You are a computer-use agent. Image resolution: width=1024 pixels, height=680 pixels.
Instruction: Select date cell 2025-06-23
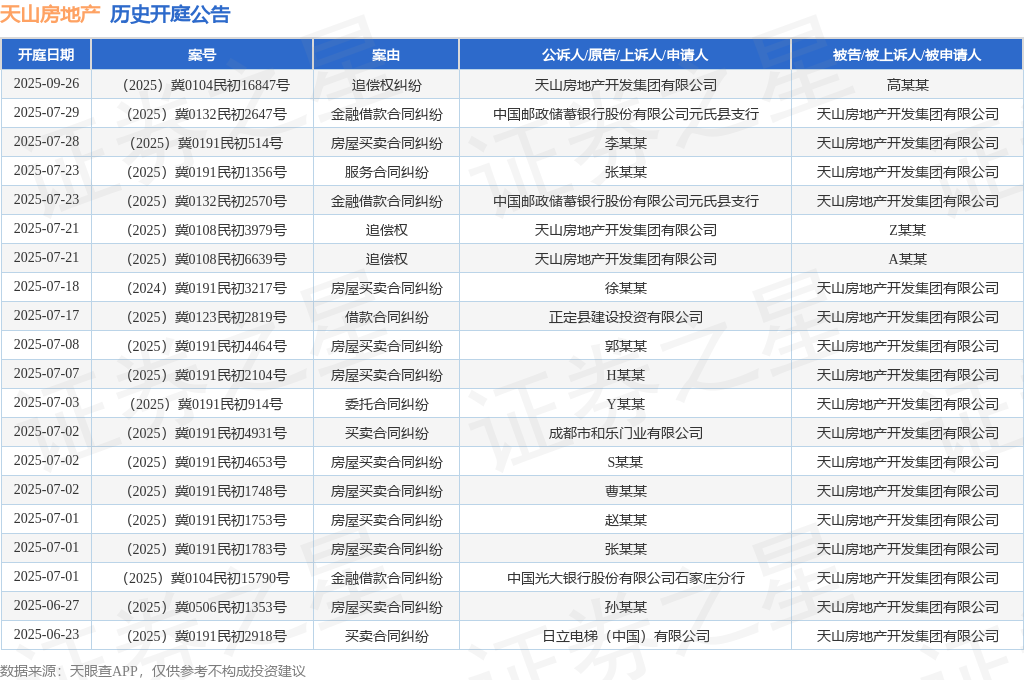tap(46, 635)
